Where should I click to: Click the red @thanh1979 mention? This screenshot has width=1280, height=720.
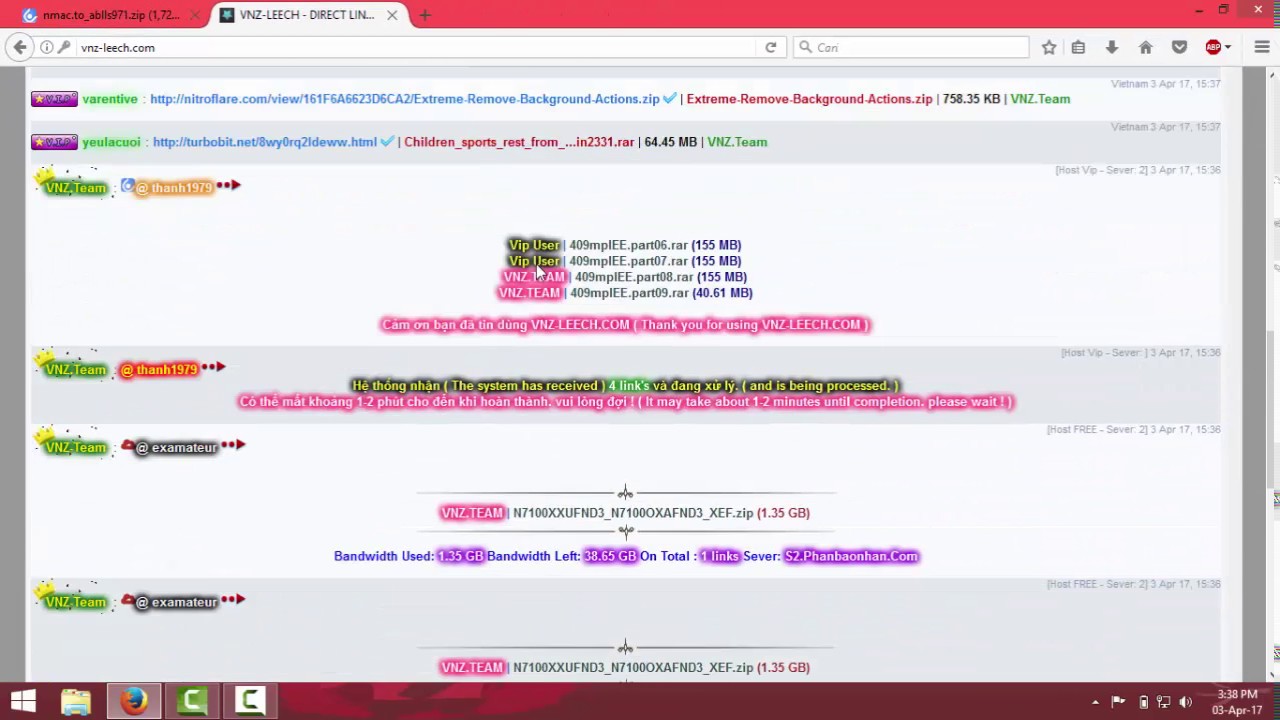click(x=159, y=369)
